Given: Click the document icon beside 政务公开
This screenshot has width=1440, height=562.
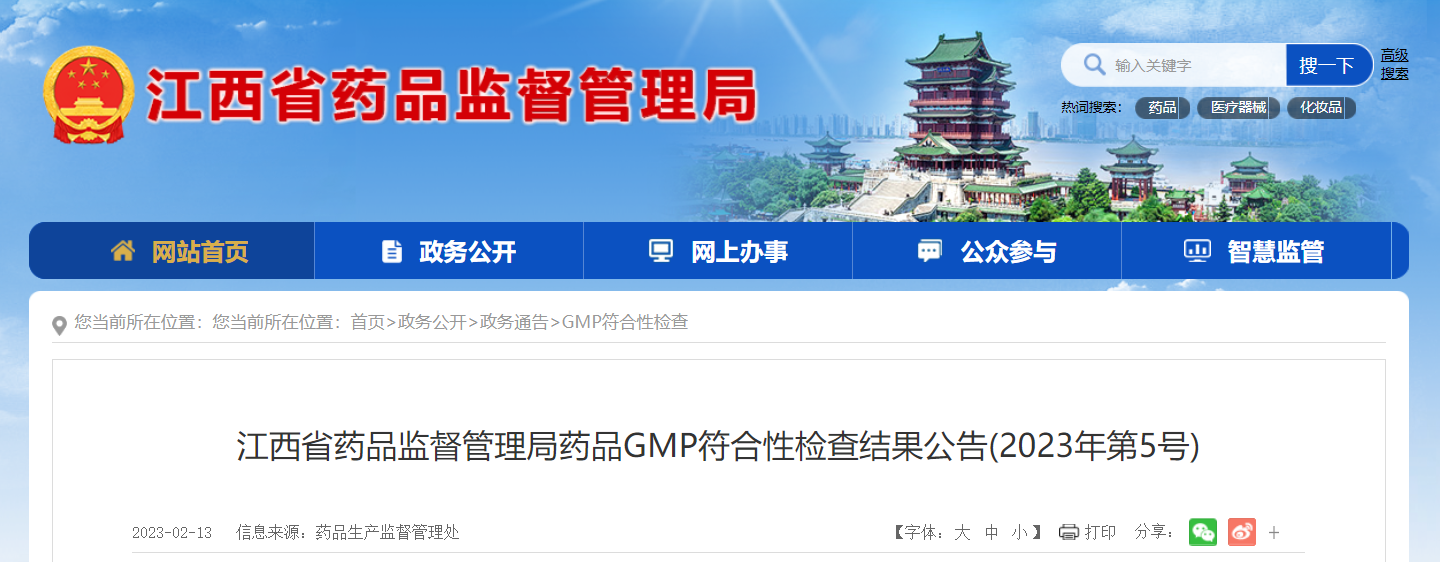Looking at the screenshot, I should (x=392, y=251).
